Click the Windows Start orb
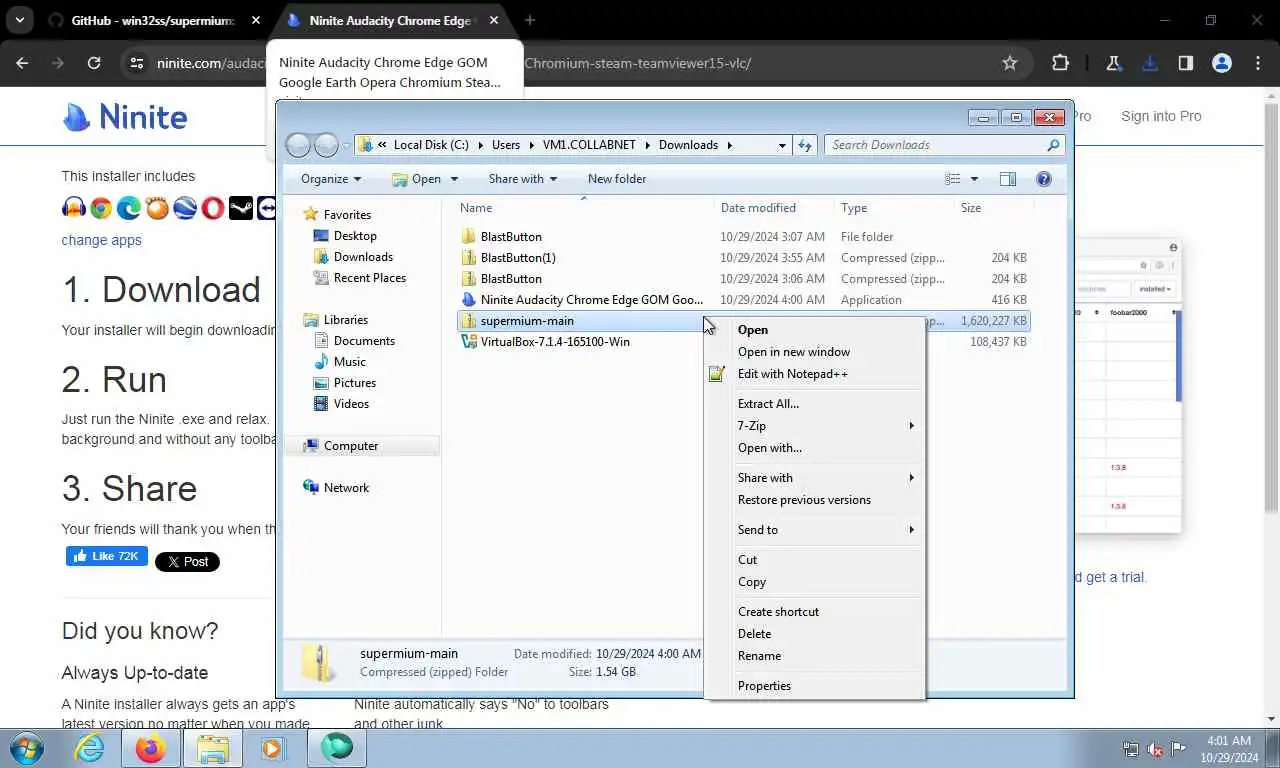The width and height of the screenshot is (1280, 768). tap(26, 748)
